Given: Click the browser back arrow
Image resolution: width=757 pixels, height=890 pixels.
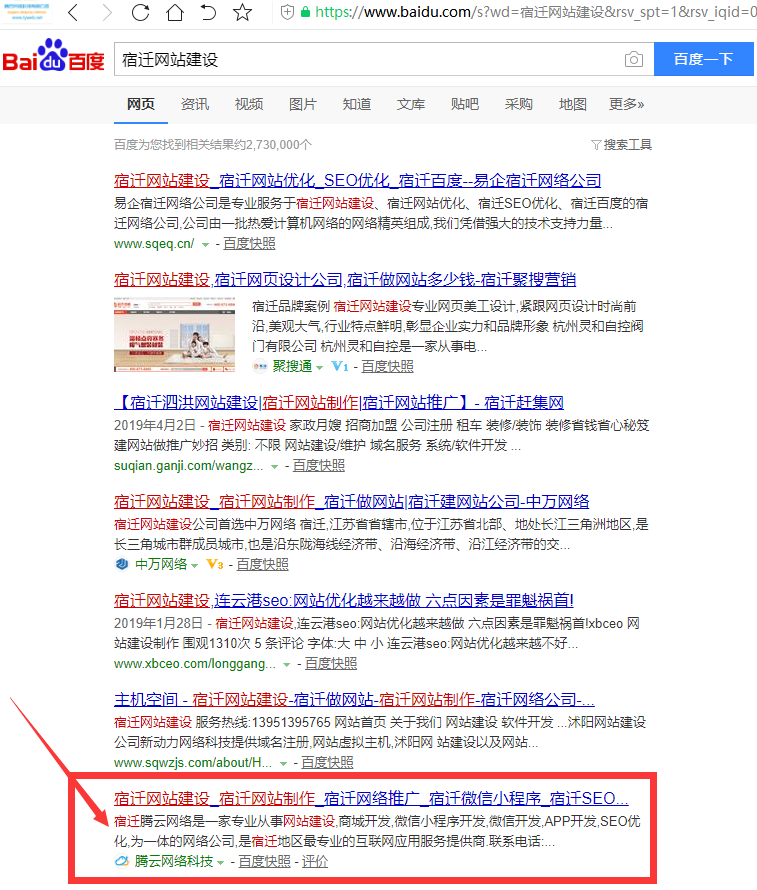Looking at the screenshot, I should pos(73,12).
